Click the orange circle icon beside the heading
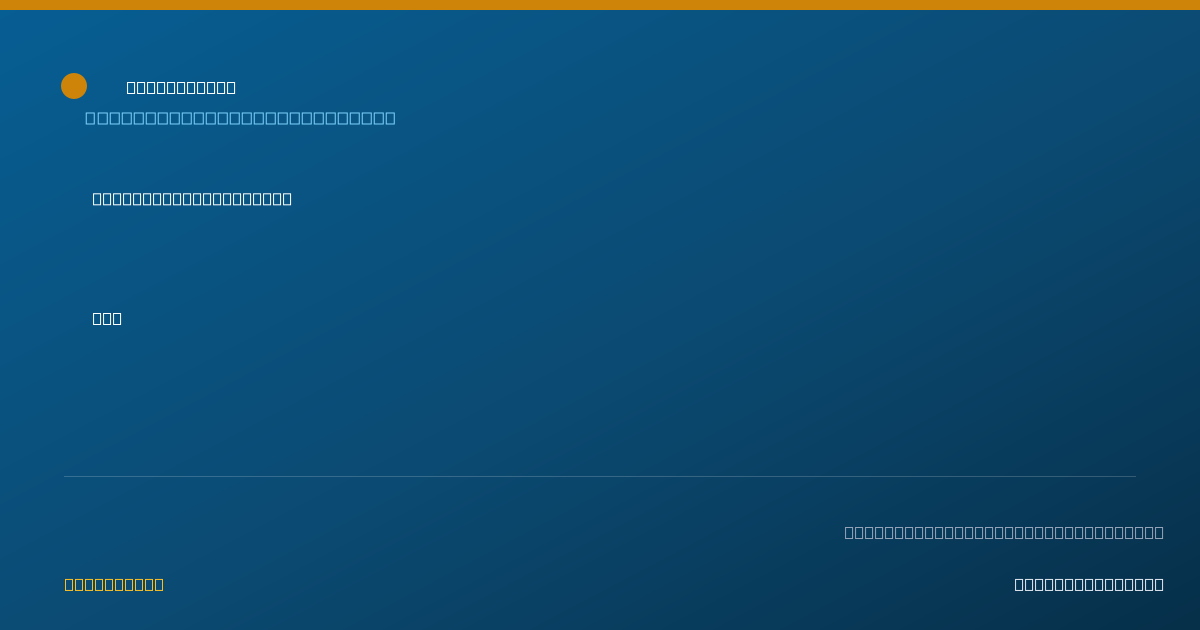The height and width of the screenshot is (630, 1200). (74, 86)
